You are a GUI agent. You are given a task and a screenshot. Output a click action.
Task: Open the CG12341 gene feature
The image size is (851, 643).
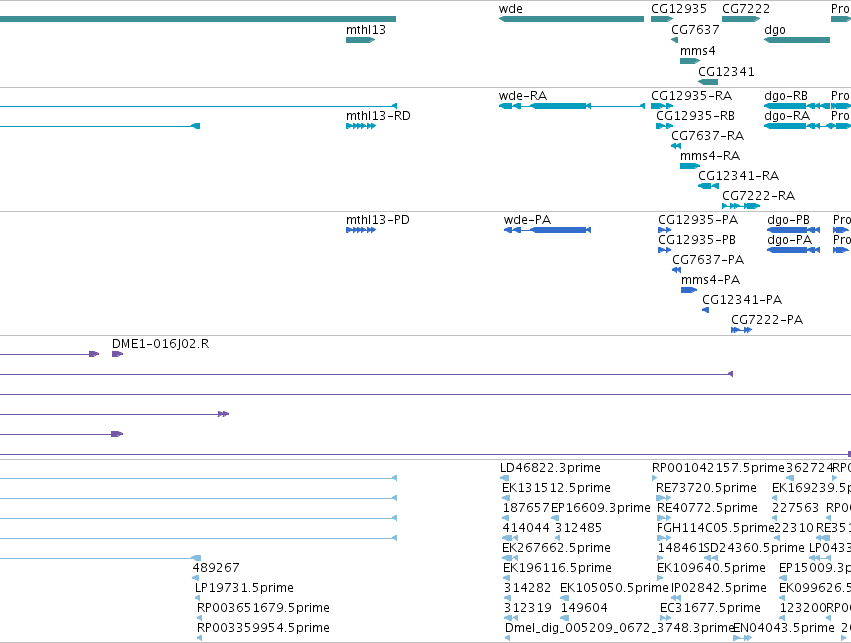(x=708, y=82)
